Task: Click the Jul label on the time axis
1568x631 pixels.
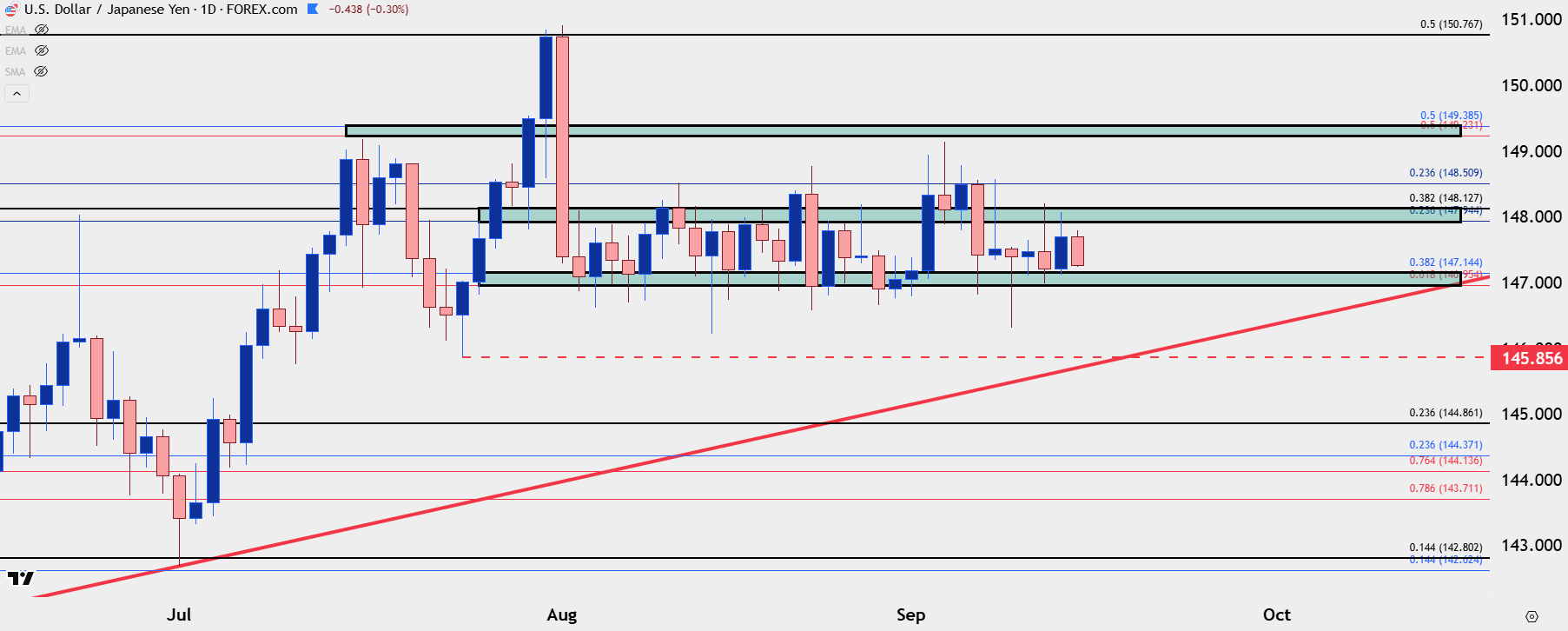Action: (x=179, y=614)
